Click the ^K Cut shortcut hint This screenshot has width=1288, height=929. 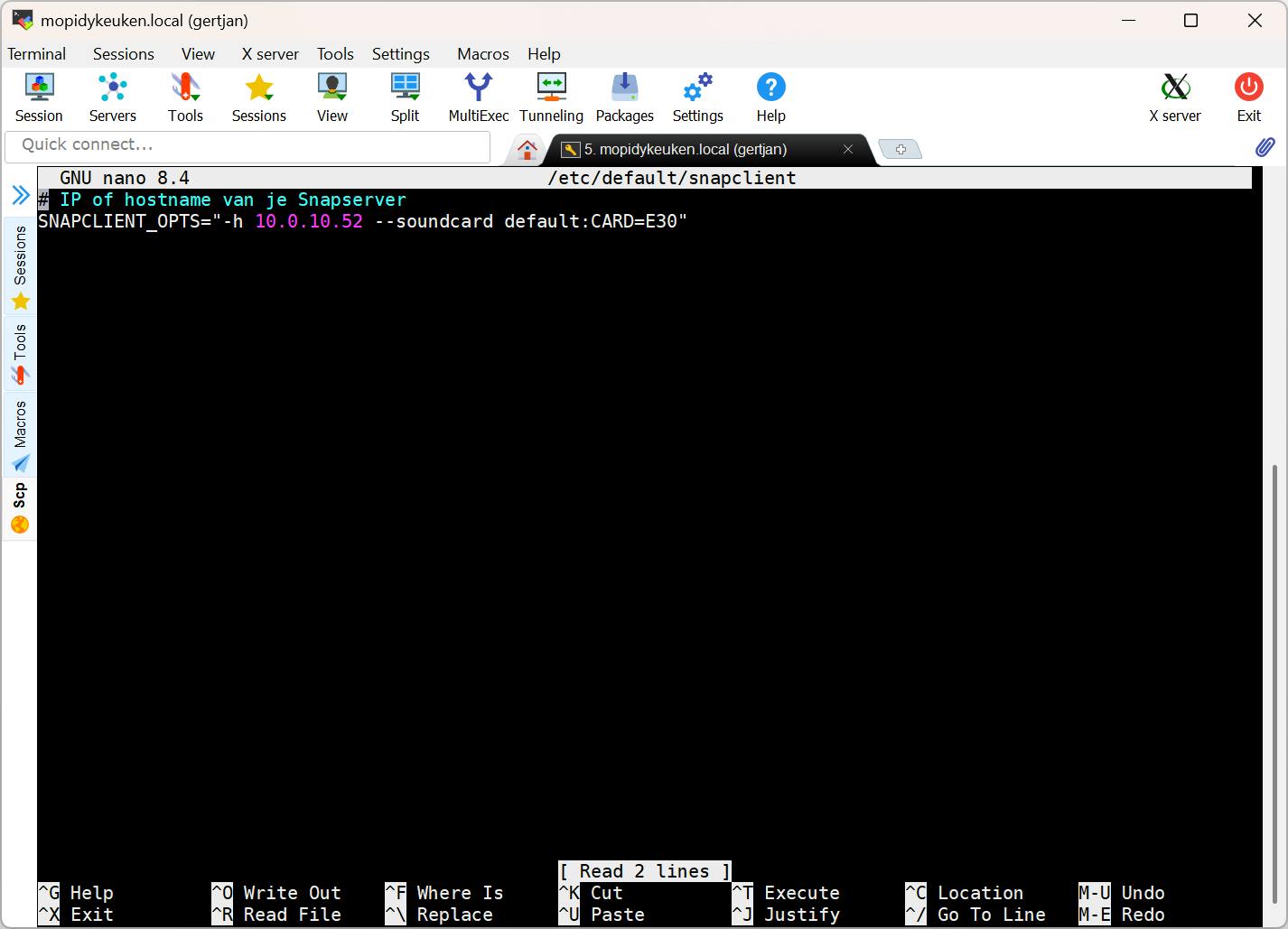[591, 893]
